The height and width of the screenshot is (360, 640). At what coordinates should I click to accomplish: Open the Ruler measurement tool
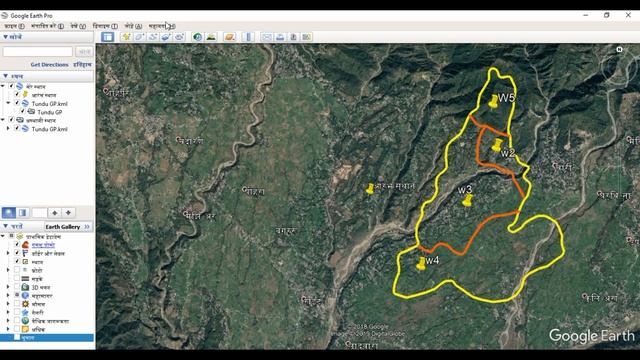click(x=248, y=37)
